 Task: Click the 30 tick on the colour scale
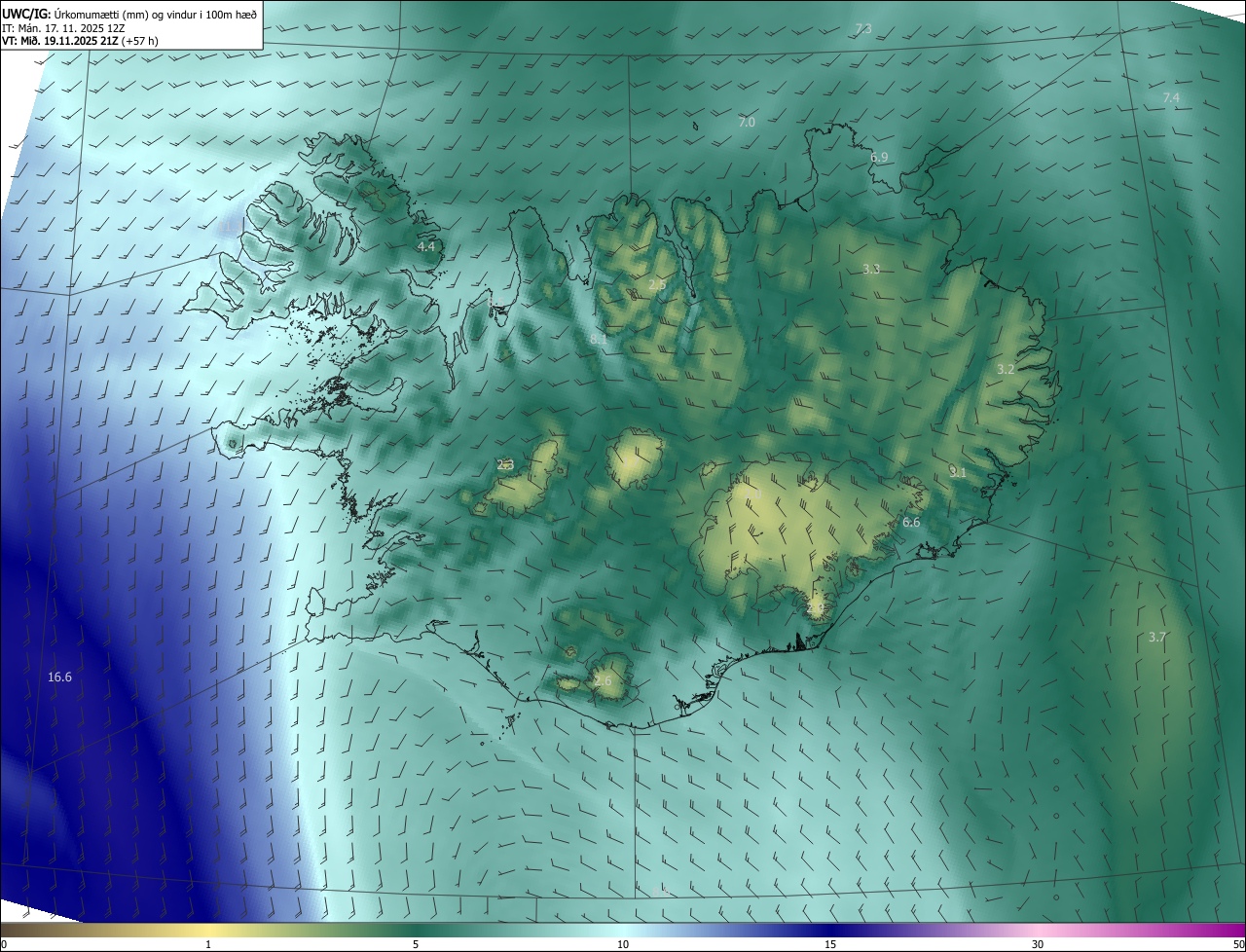[1038, 945]
